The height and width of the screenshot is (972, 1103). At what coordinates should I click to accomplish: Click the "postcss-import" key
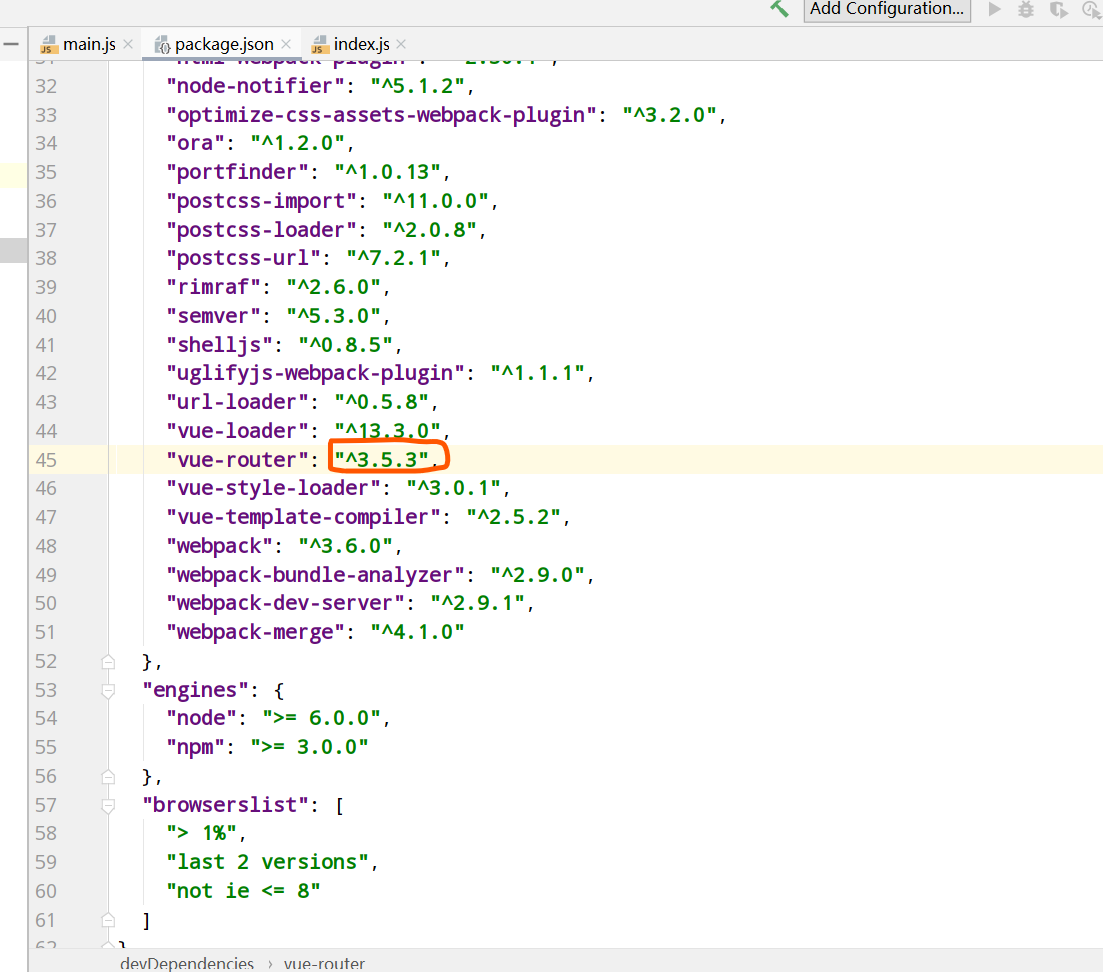[x=261, y=201]
